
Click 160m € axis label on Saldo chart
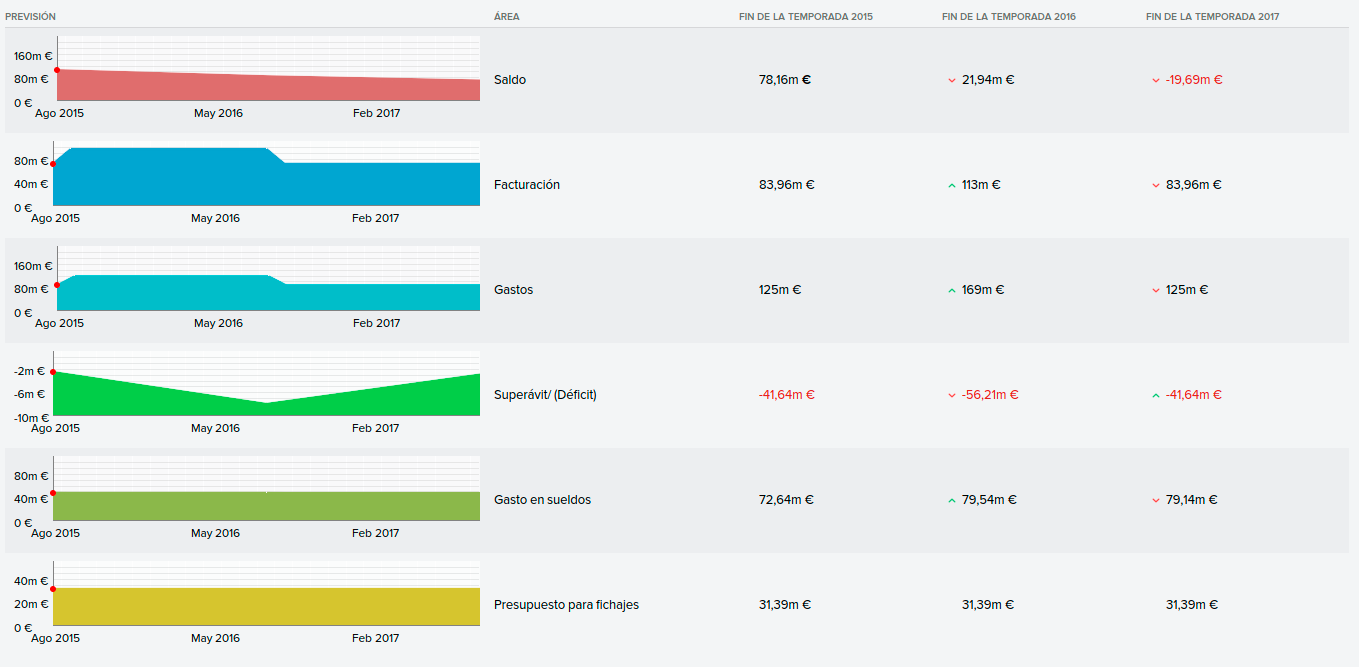point(33,56)
